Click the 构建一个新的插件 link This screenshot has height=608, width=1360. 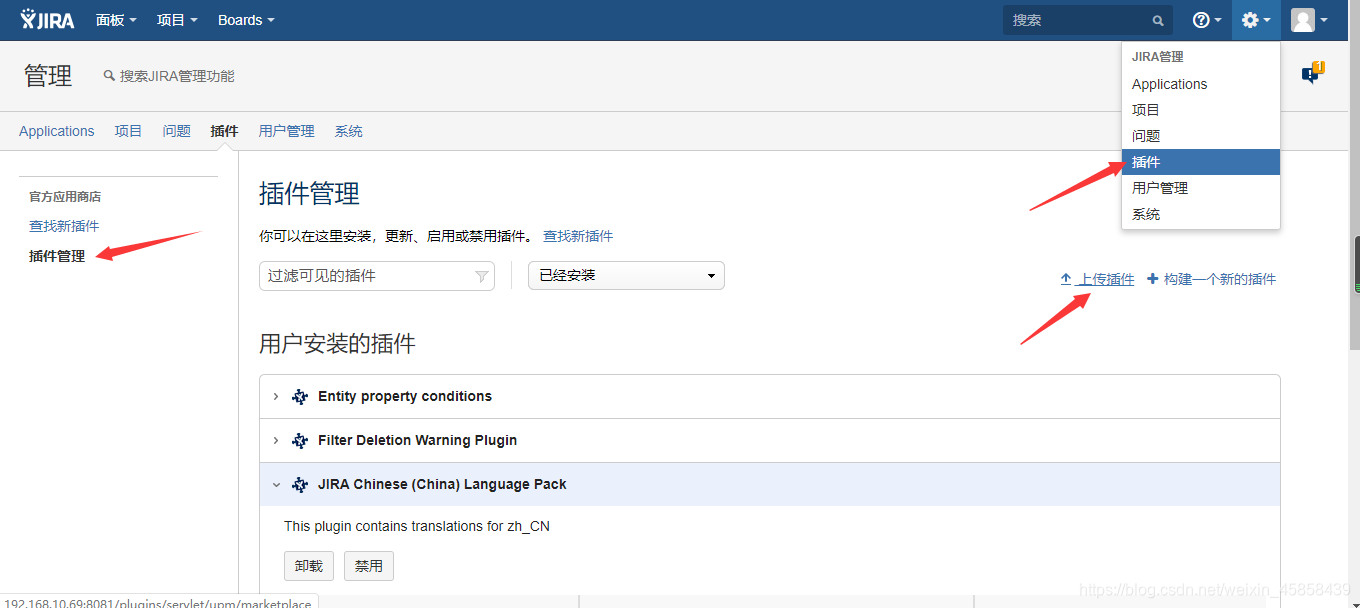pyautogui.click(x=1220, y=279)
